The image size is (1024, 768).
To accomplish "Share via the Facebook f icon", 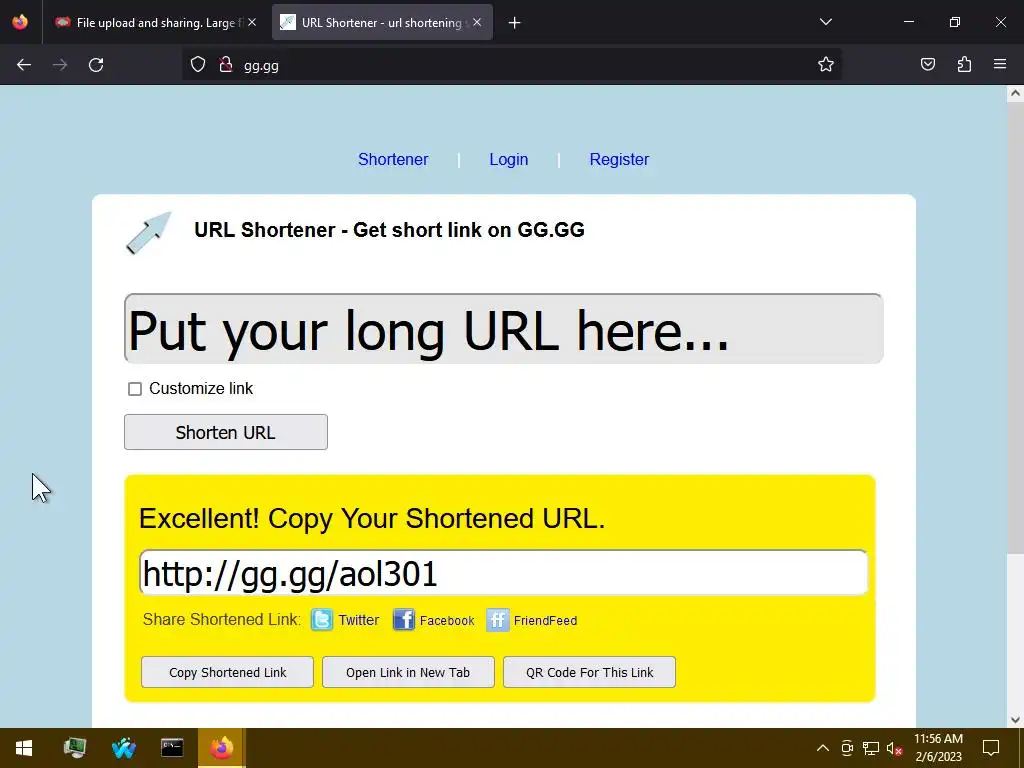I will point(404,620).
